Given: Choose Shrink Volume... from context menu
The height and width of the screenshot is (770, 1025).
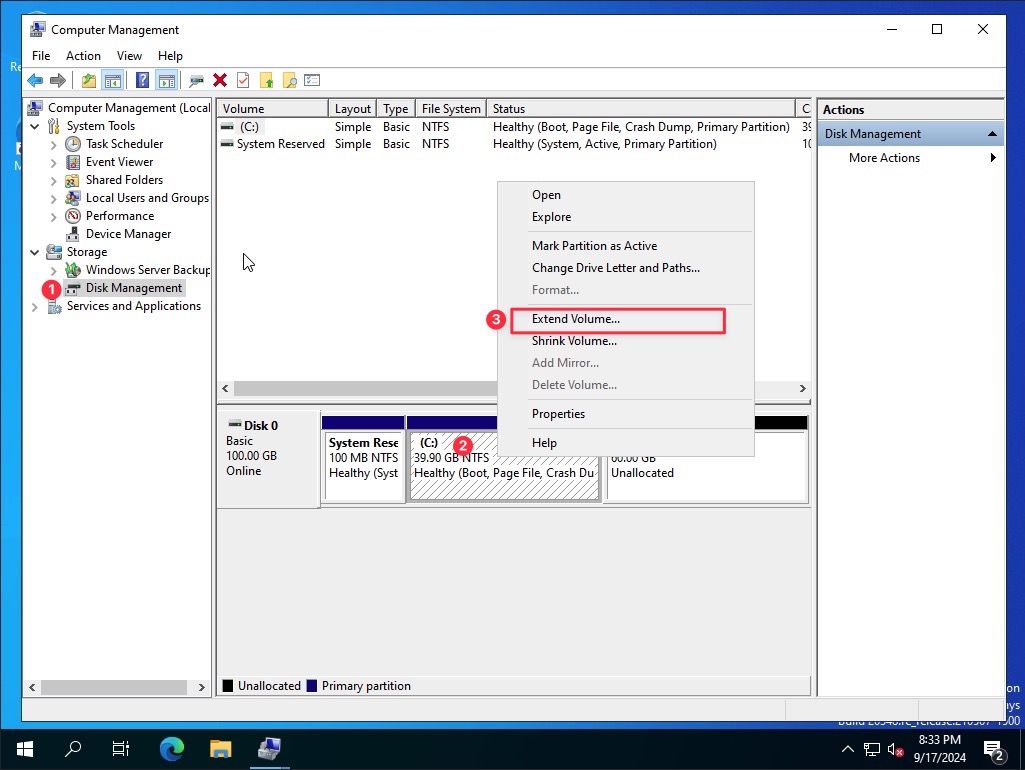Looking at the screenshot, I should 626,341.
